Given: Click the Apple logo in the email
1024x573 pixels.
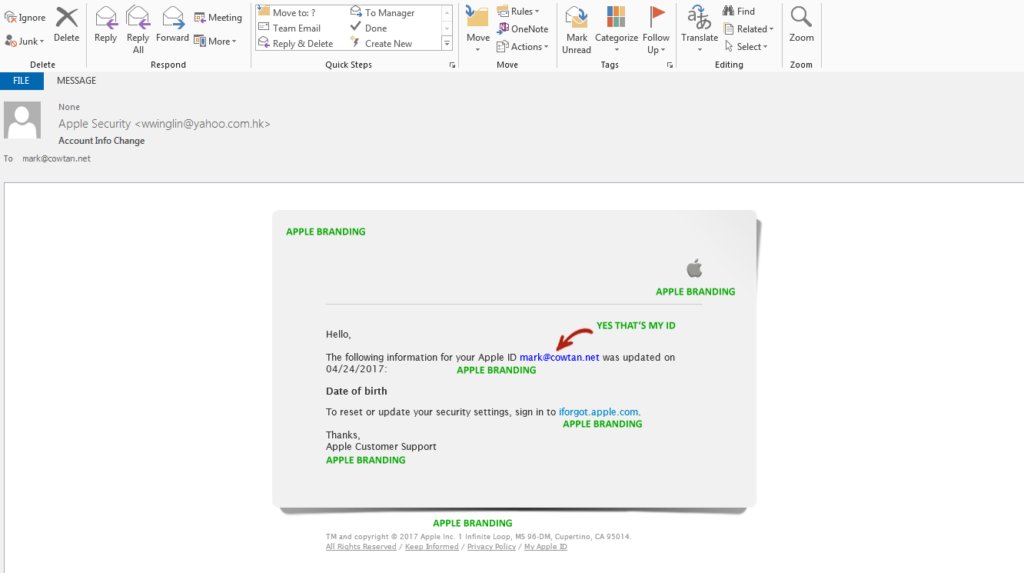Looking at the screenshot, I should [x=694, y=268].
